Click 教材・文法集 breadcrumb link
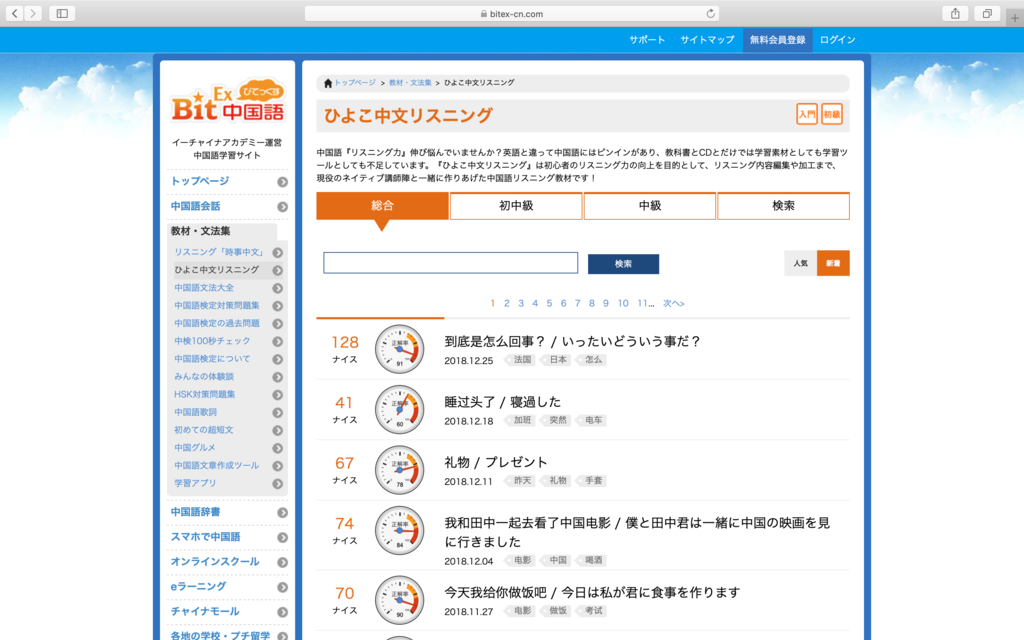Viewport: 1024px width, 640px height. point(410,83)
